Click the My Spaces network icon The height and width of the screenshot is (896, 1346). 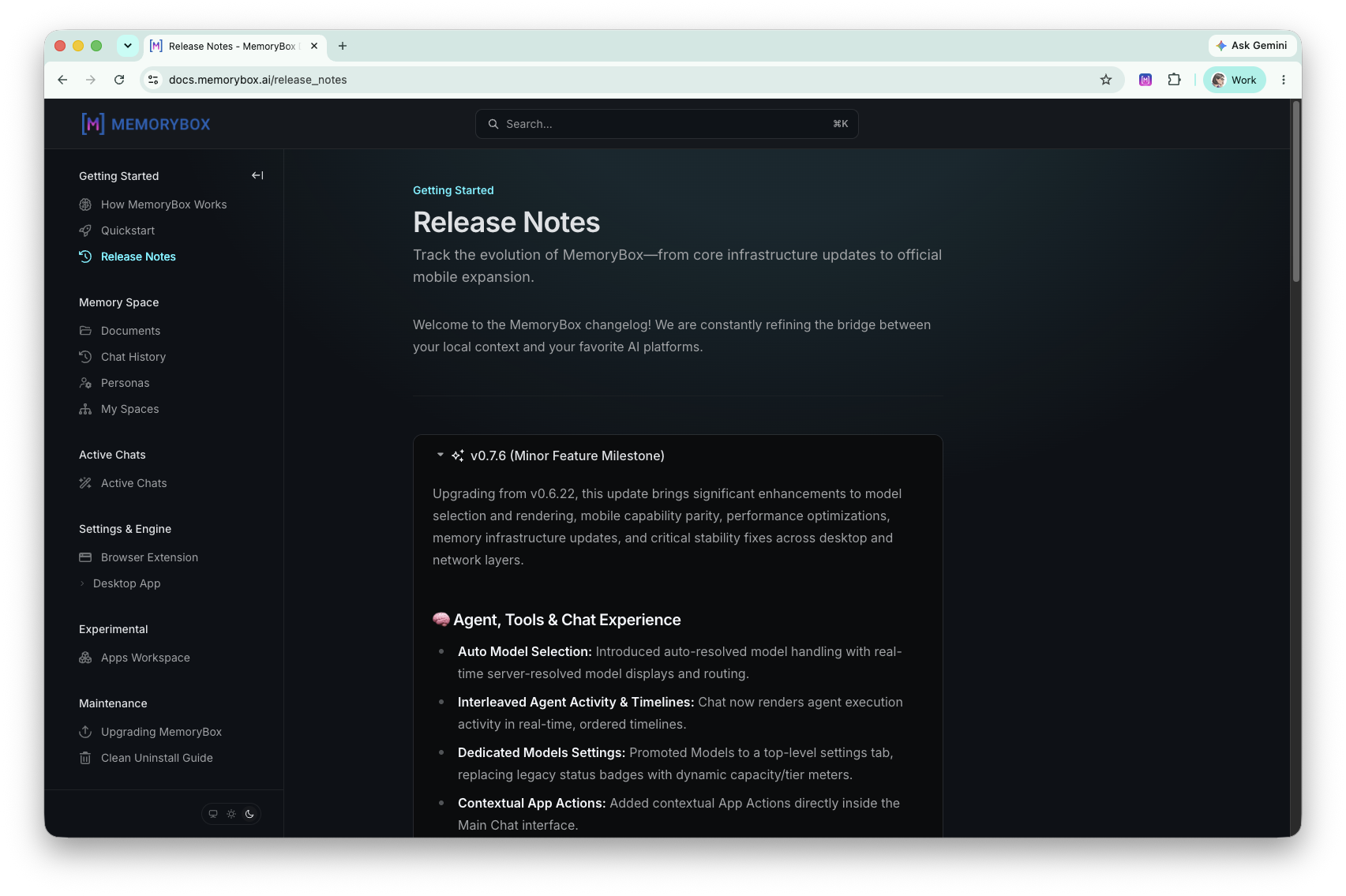pyautogui.click(x=85, y=409)
